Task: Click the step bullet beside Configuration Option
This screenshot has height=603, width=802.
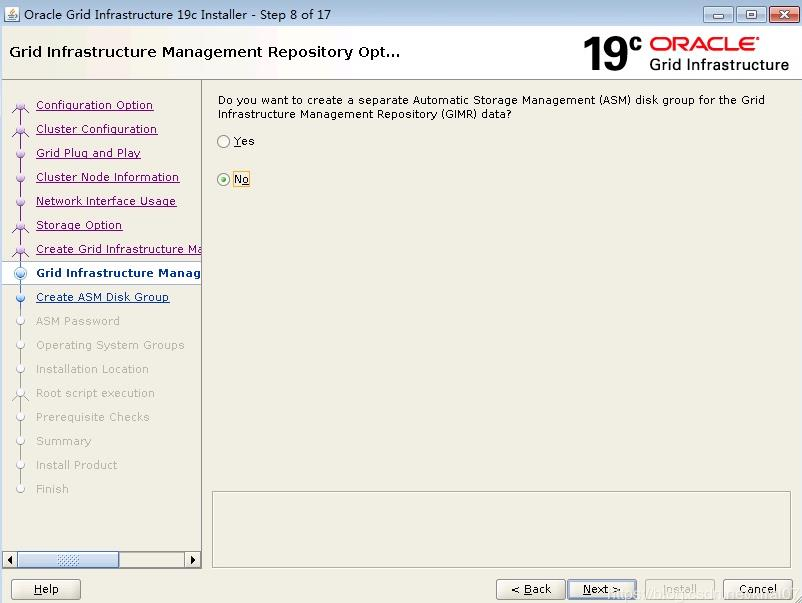Action: (20, 107)
